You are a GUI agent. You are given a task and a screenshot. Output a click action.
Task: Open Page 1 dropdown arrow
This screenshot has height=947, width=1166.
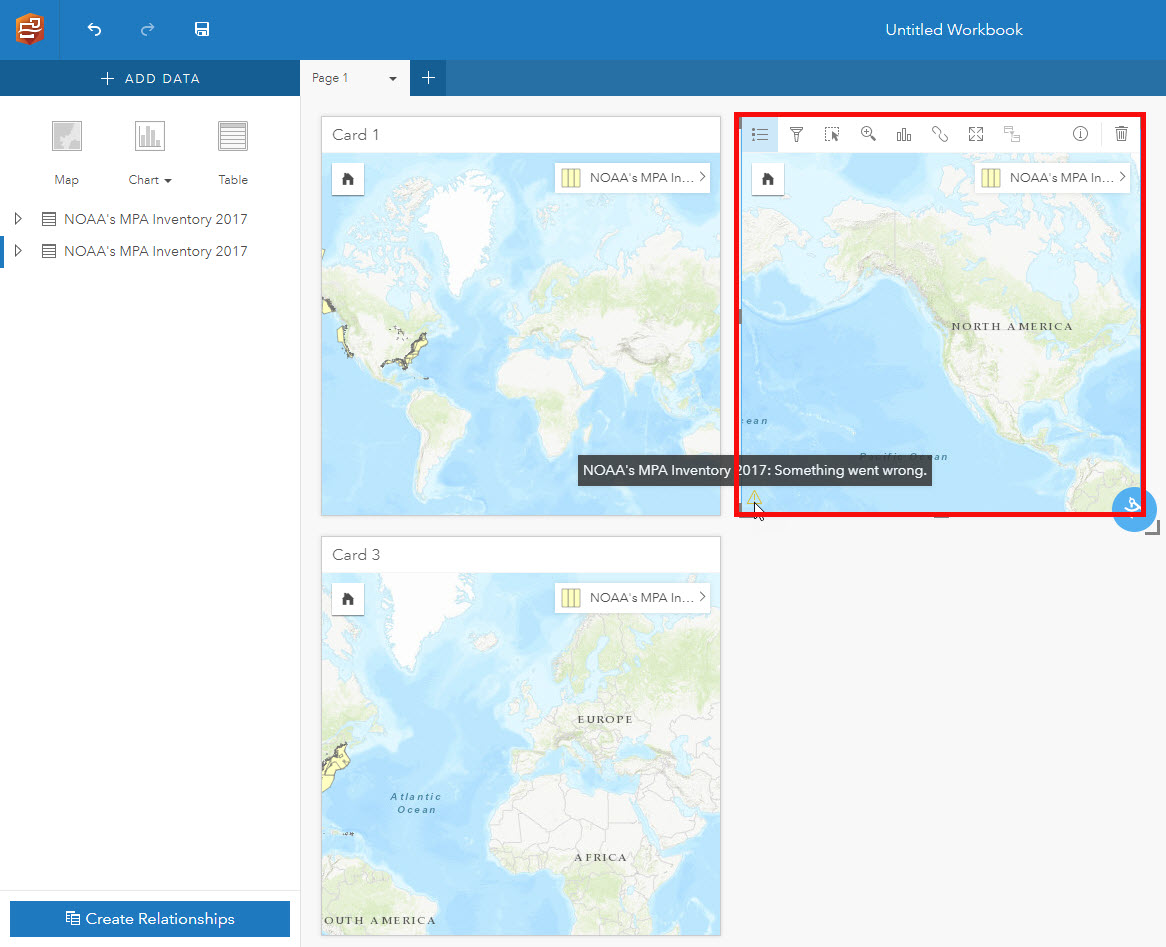tap(393, 78)
